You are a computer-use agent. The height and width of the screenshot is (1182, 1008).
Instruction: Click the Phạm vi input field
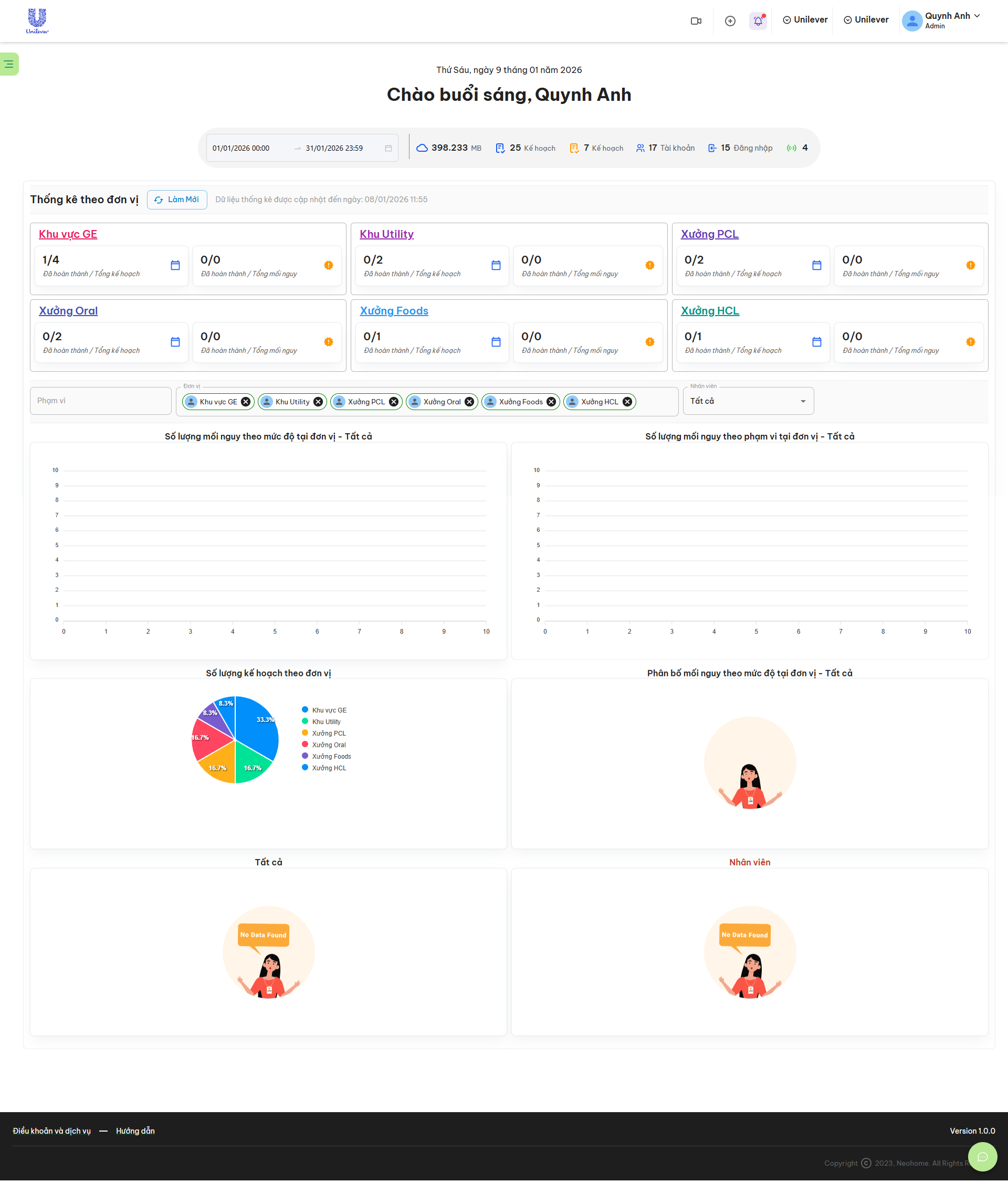pyautogui.click(x=100, y=401)
